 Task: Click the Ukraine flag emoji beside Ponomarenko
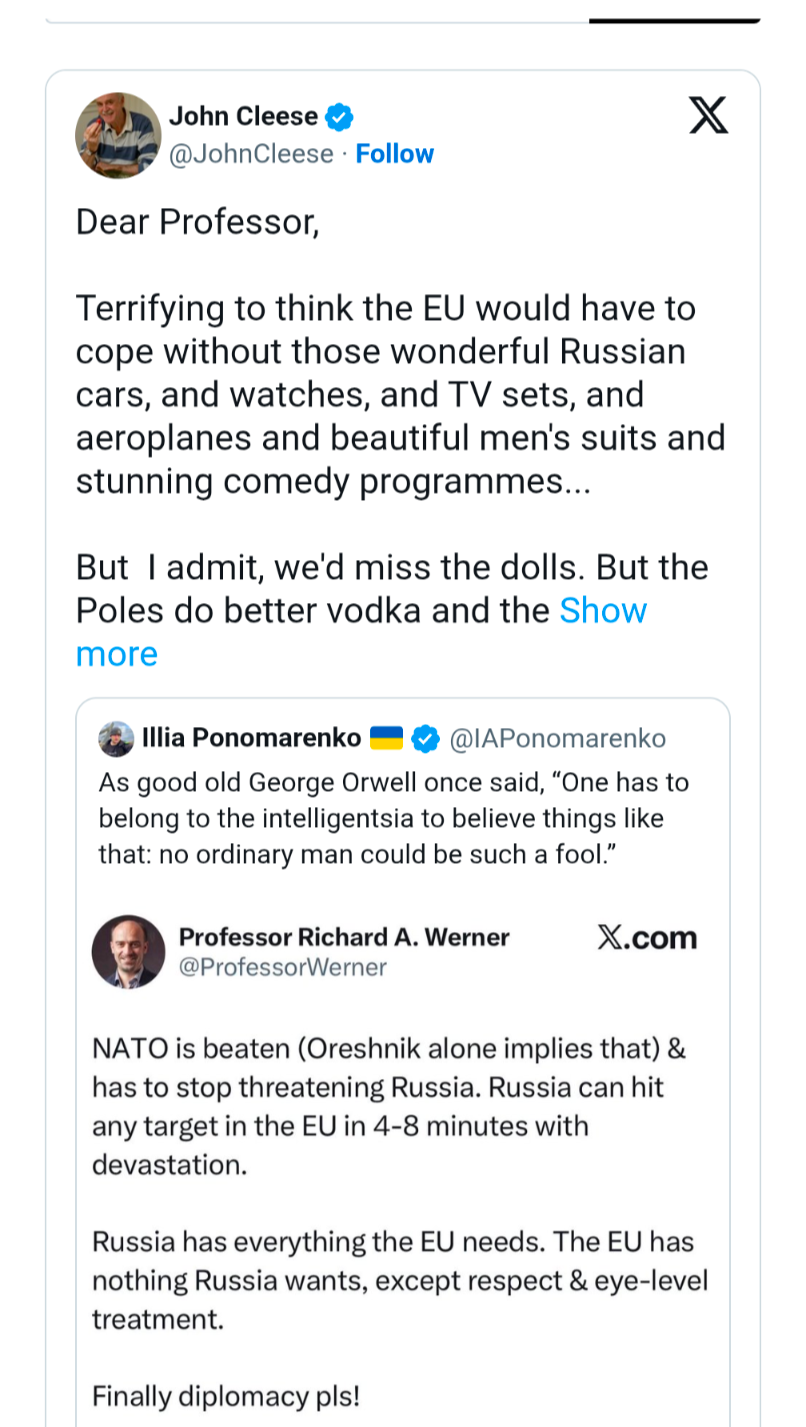[386, 739]
